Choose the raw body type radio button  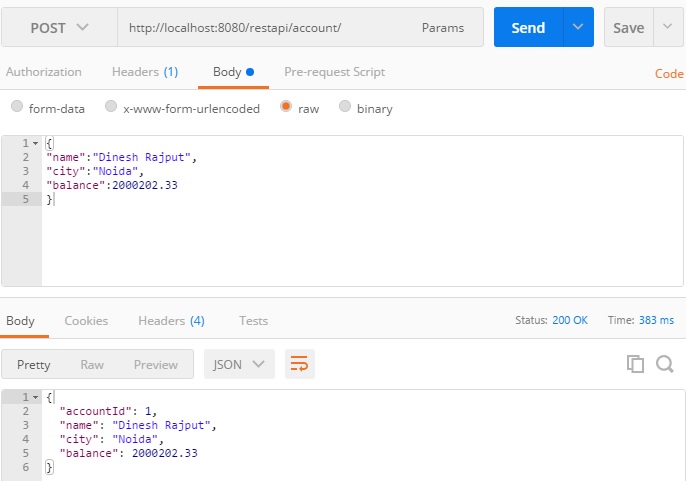click(x=286, y=106)
